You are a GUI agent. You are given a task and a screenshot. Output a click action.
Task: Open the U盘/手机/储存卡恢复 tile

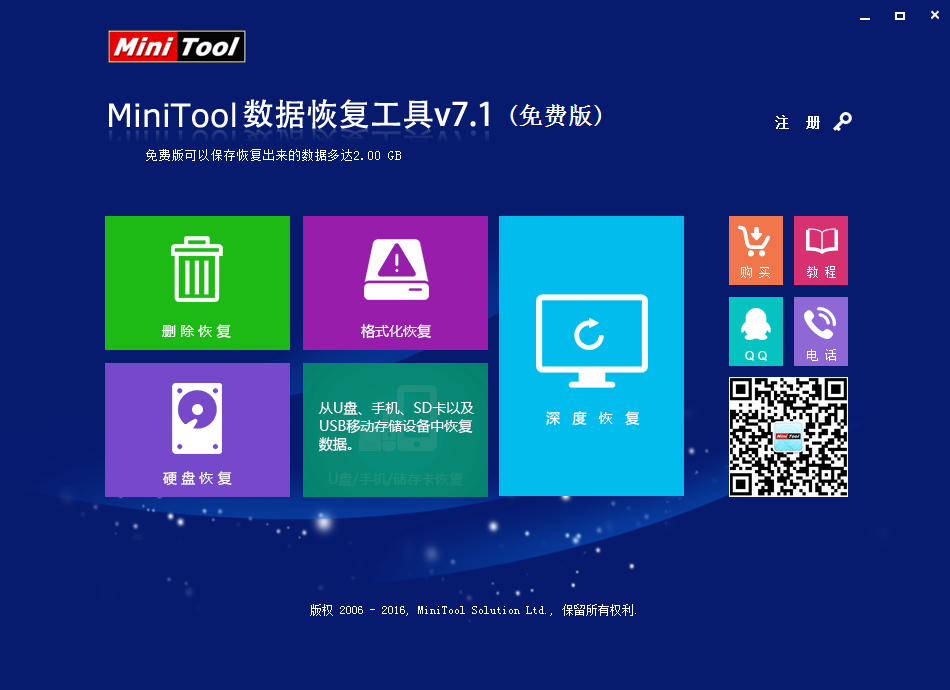(395, 430)
